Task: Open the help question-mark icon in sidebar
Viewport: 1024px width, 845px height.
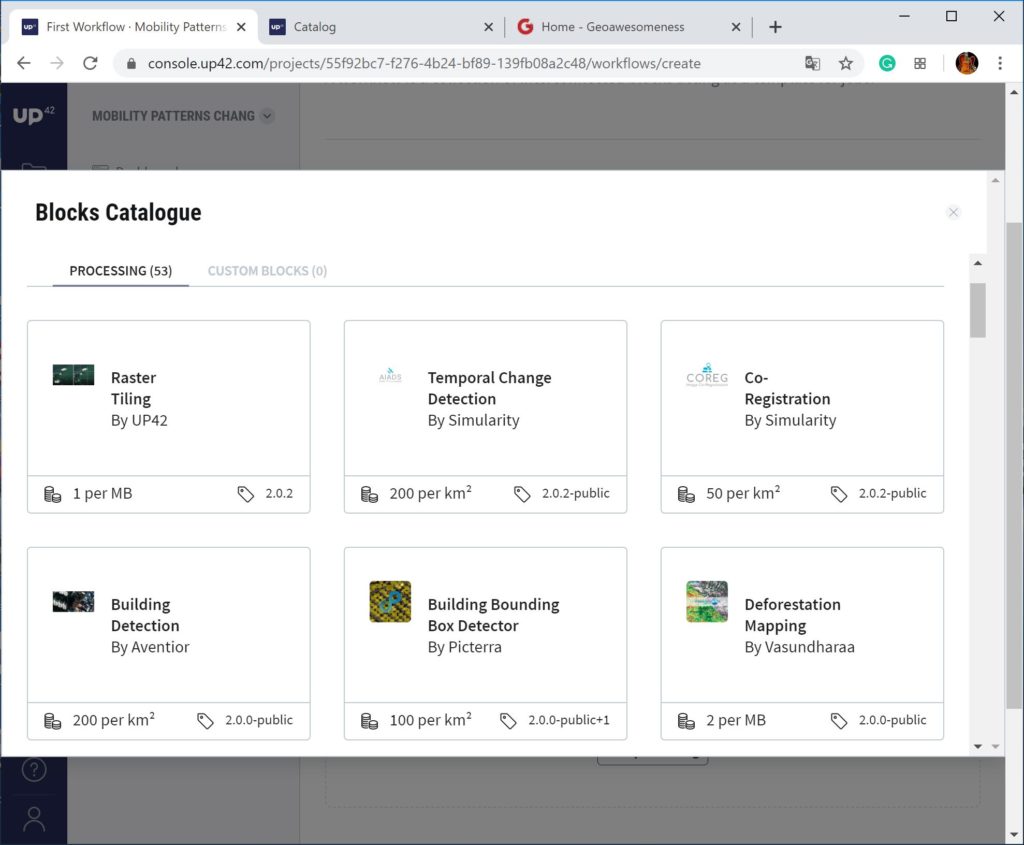Action: (x=34, y=770)
